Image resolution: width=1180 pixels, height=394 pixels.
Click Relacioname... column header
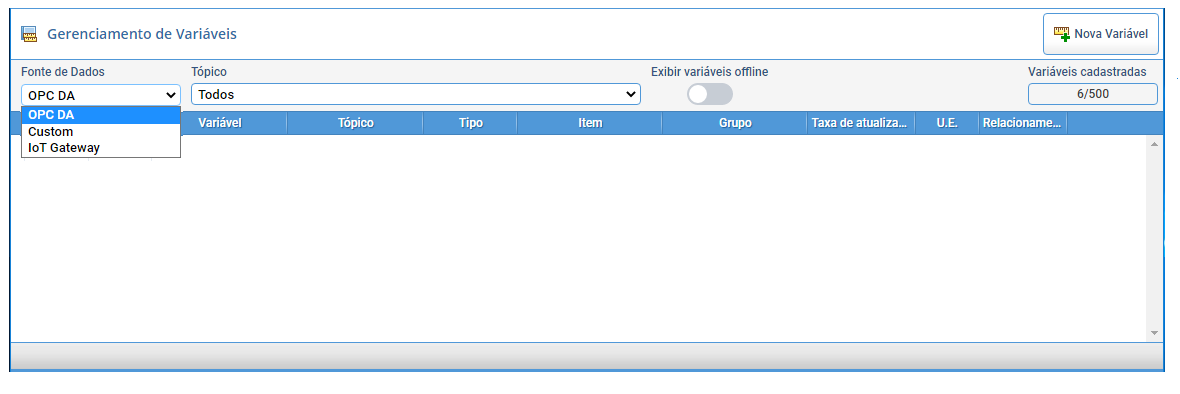click(x=1023, y=123)
